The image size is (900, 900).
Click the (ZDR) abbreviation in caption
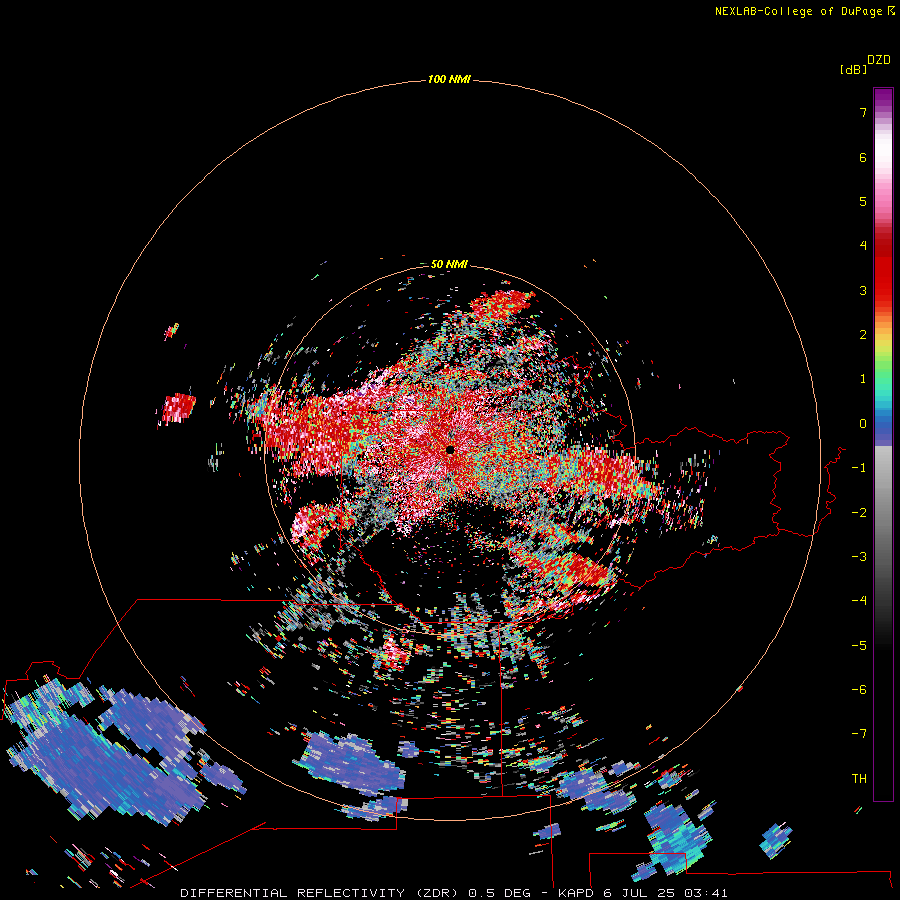pyautogui.click(x=437, y=893)
